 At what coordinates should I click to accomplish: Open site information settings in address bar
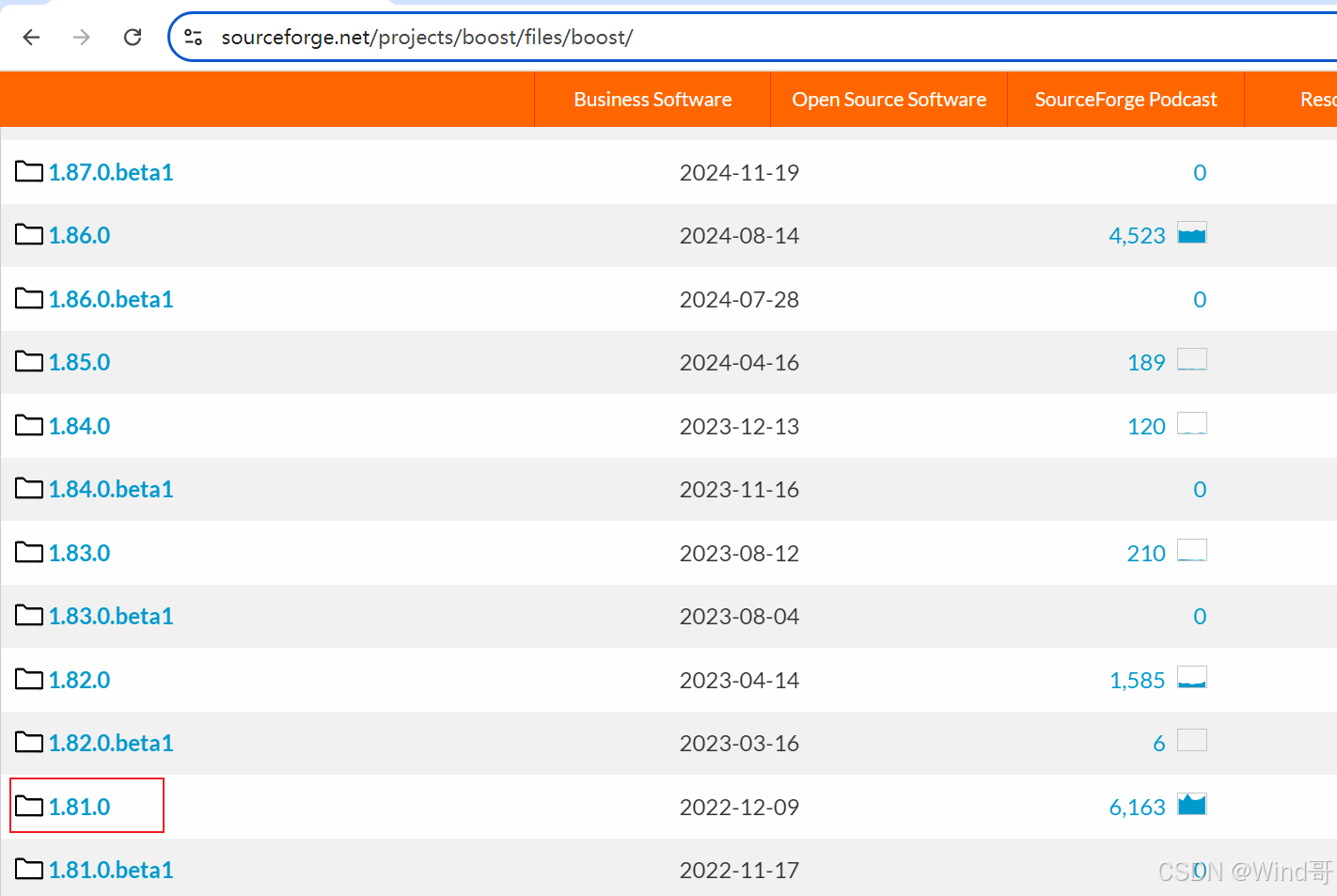[x=194, y=37]
